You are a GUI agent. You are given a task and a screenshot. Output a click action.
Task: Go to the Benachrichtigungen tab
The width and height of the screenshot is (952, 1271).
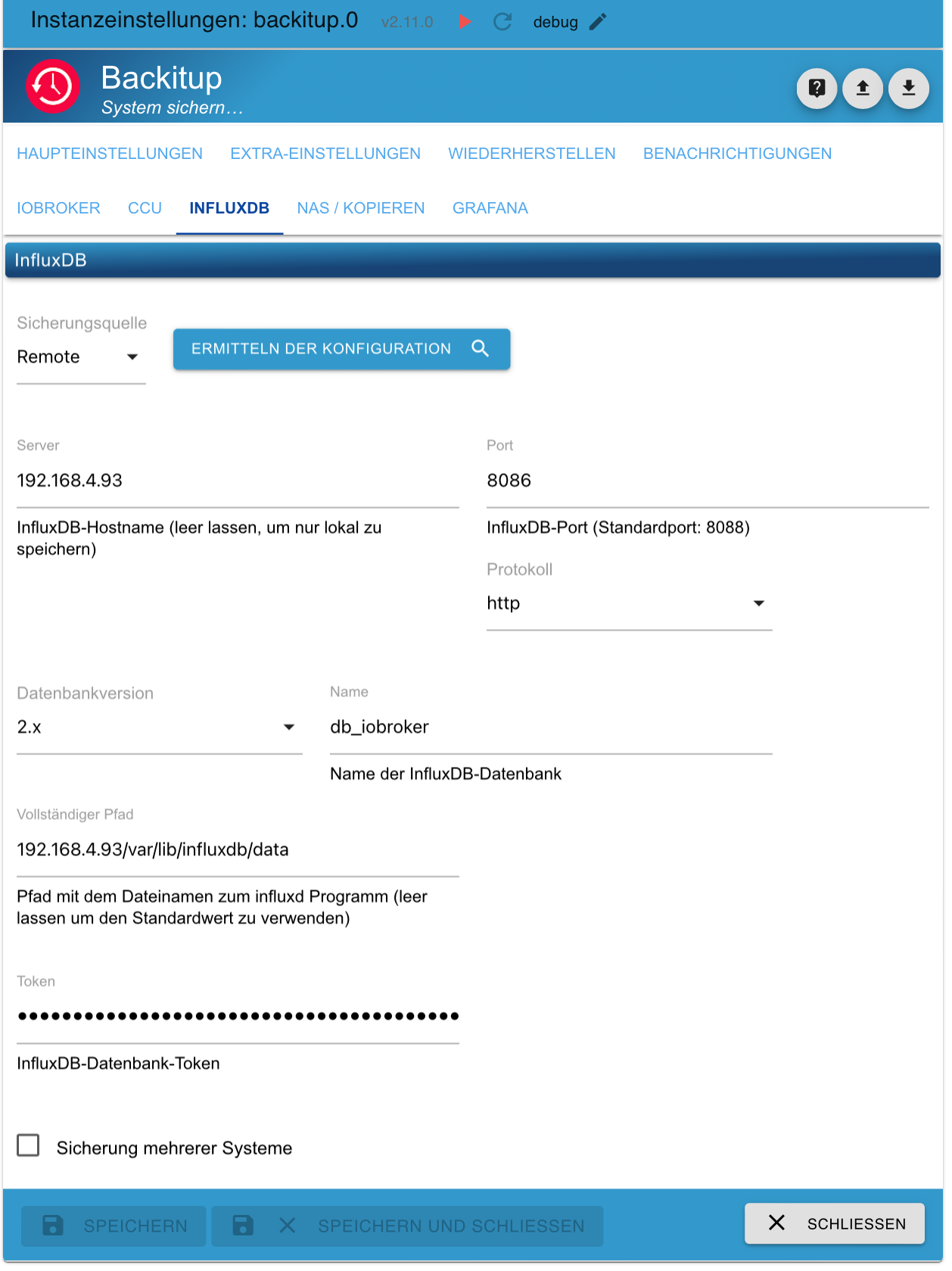click(737, 154)
